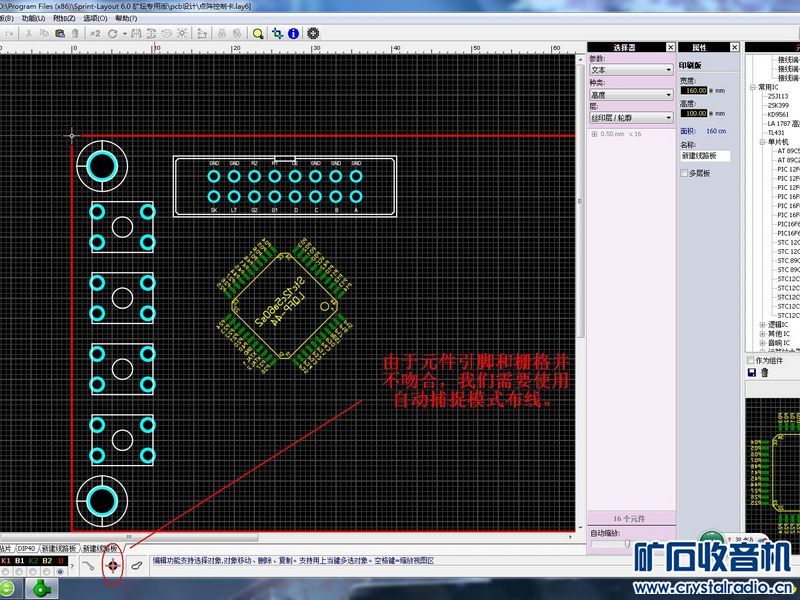Click the layer help question mark
800x600 pixels.
72,566
